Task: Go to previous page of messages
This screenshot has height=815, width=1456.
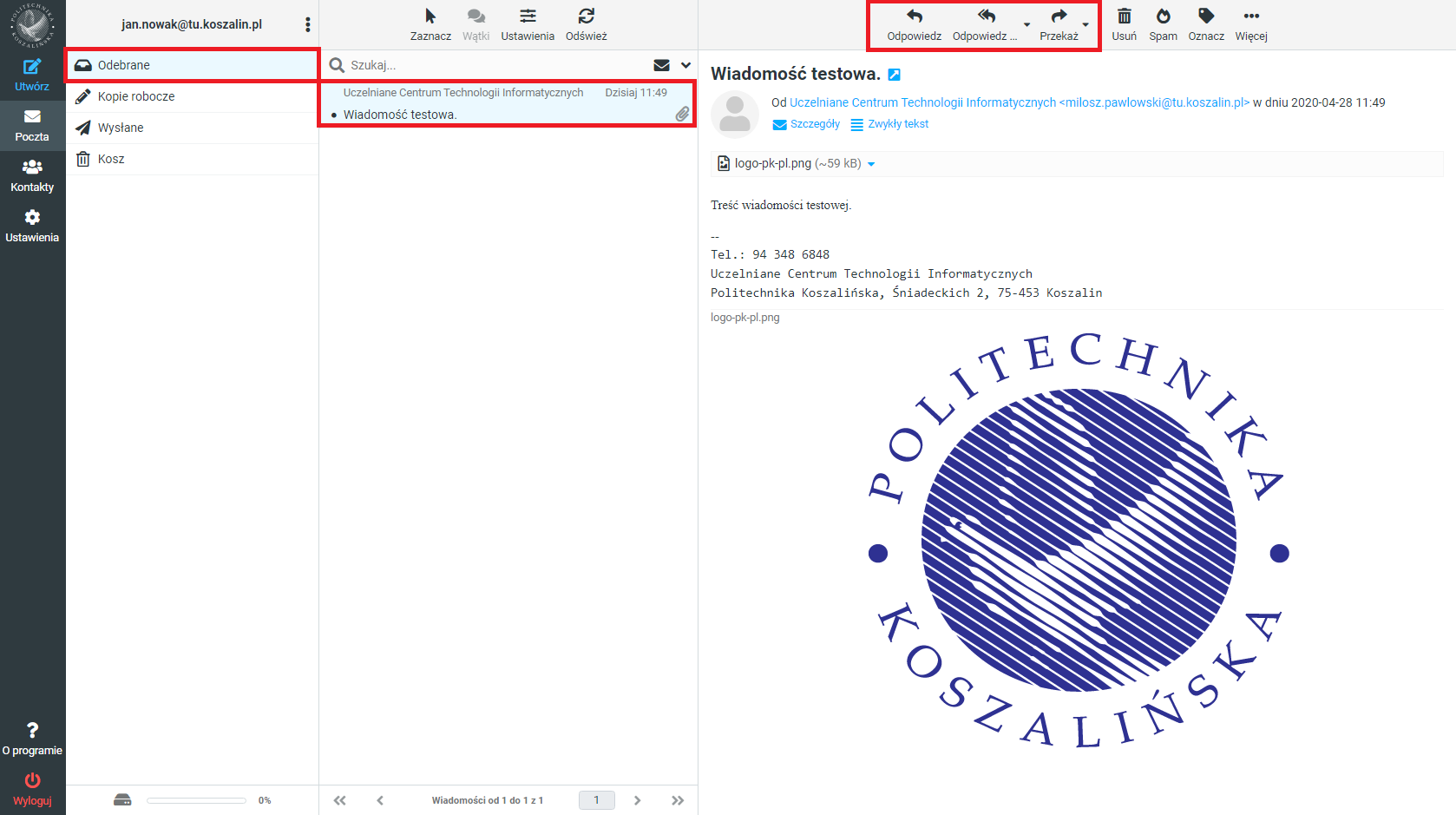Action: point(380,800)
